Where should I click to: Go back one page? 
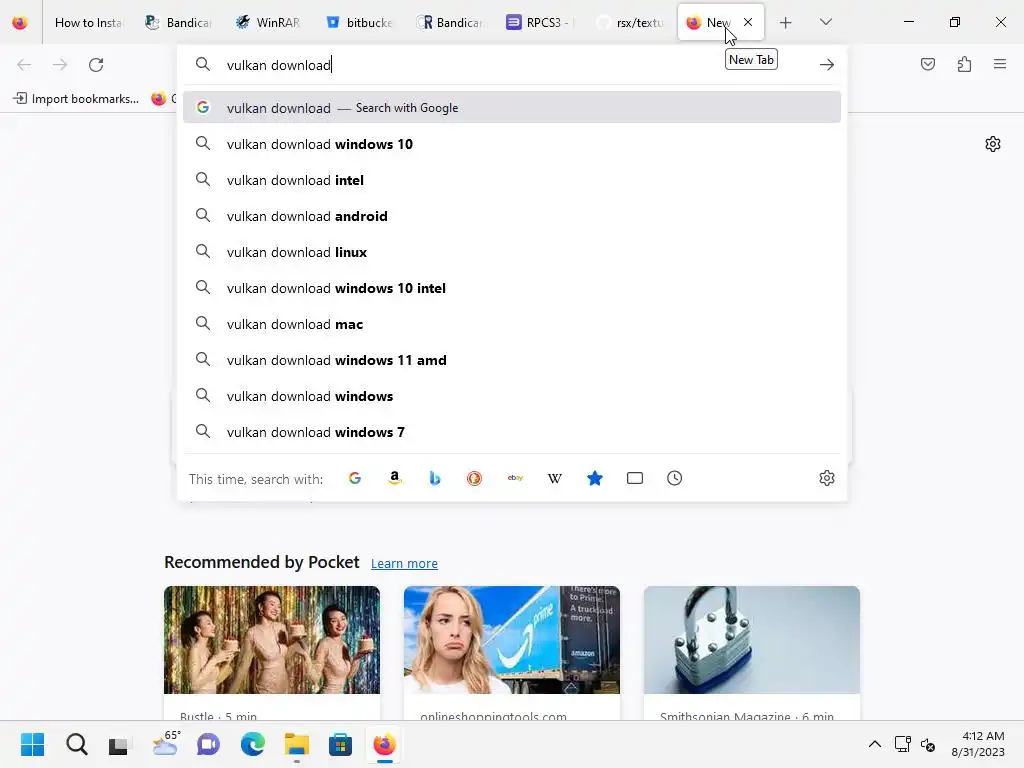24,65
